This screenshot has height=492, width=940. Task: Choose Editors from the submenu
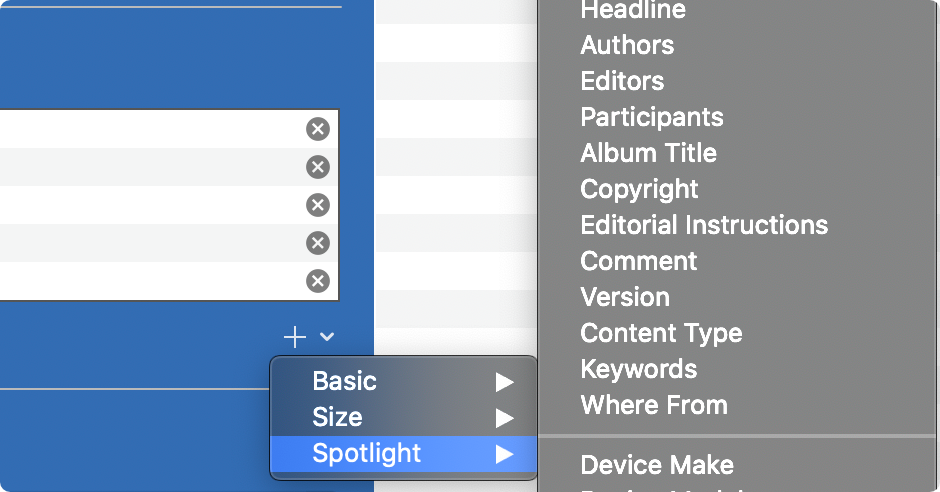[622, 81]
